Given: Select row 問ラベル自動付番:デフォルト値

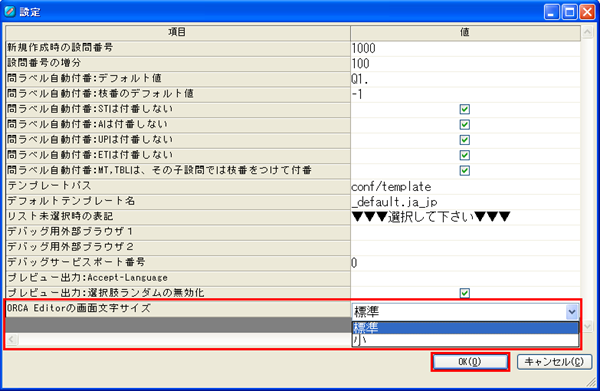Looking at the screenshot, I should pyautogui.click(x=178, y=79).
